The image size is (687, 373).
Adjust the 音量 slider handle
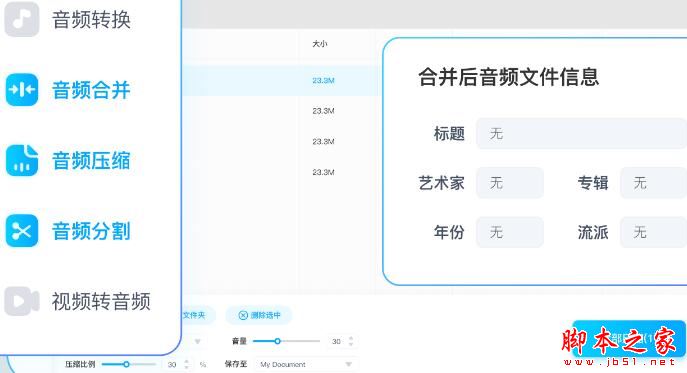click(x=277, y=341)
